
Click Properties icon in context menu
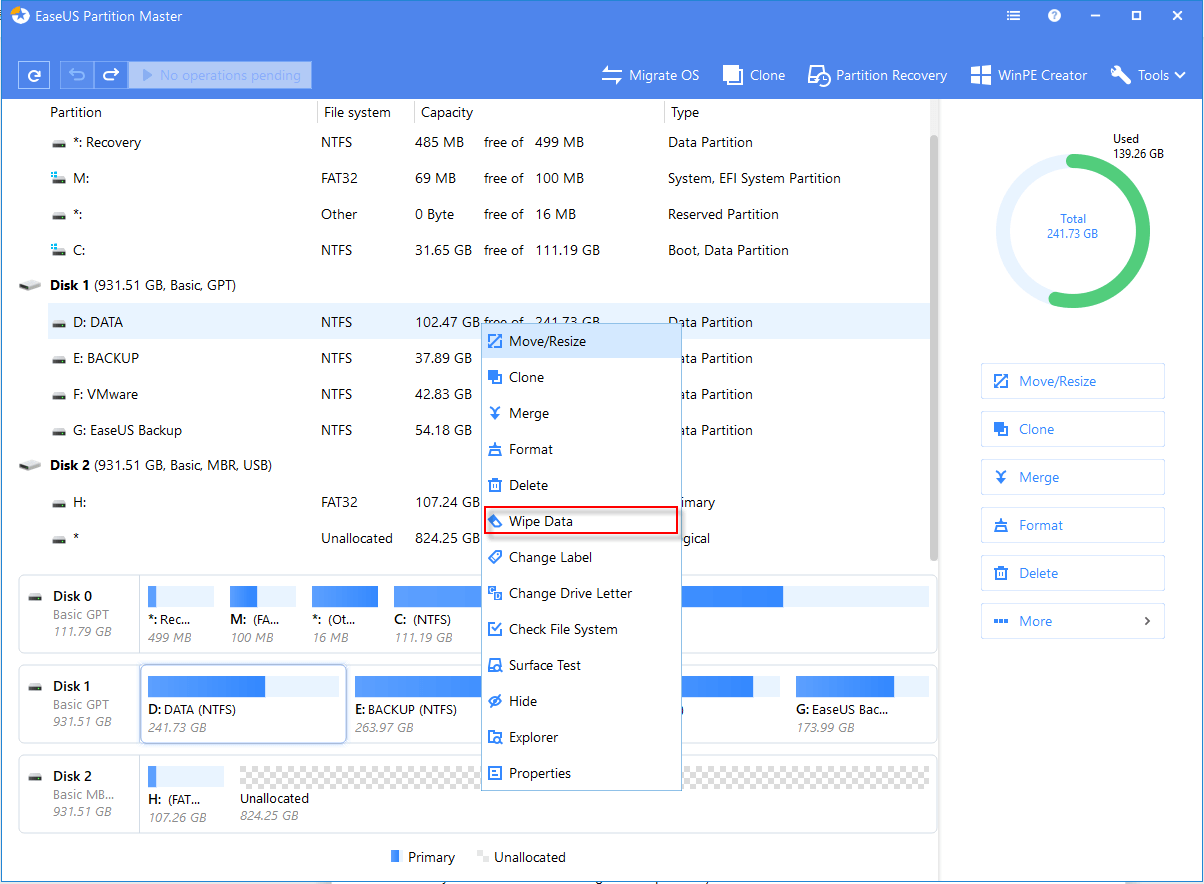click(x=495, y=773)
